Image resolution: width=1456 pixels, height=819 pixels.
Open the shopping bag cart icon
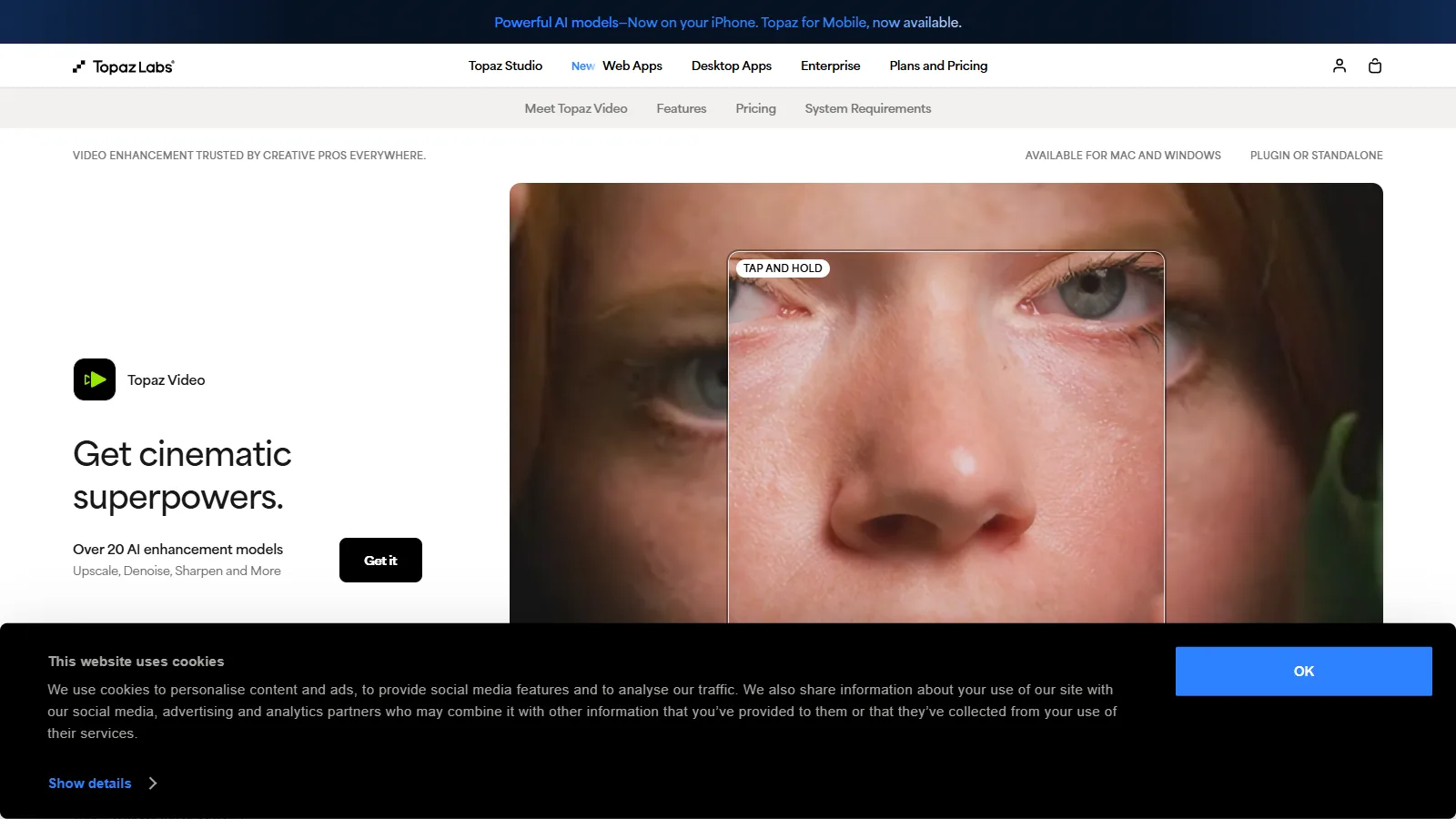[1375, 66]
